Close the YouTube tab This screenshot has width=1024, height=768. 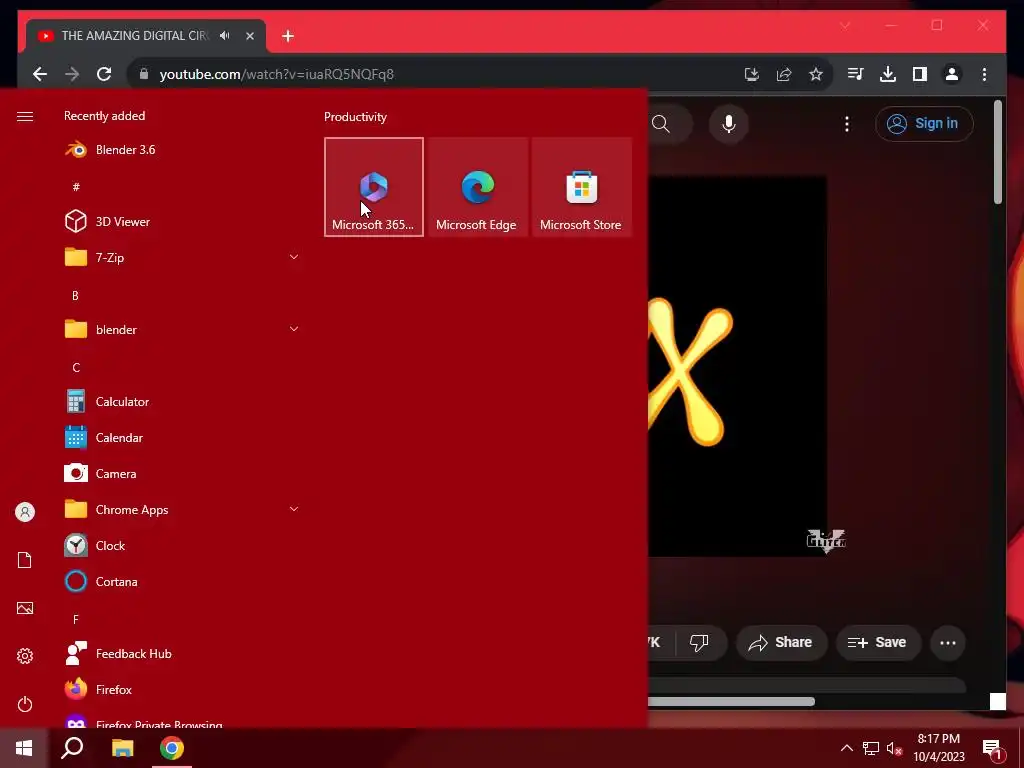[249, 36]
